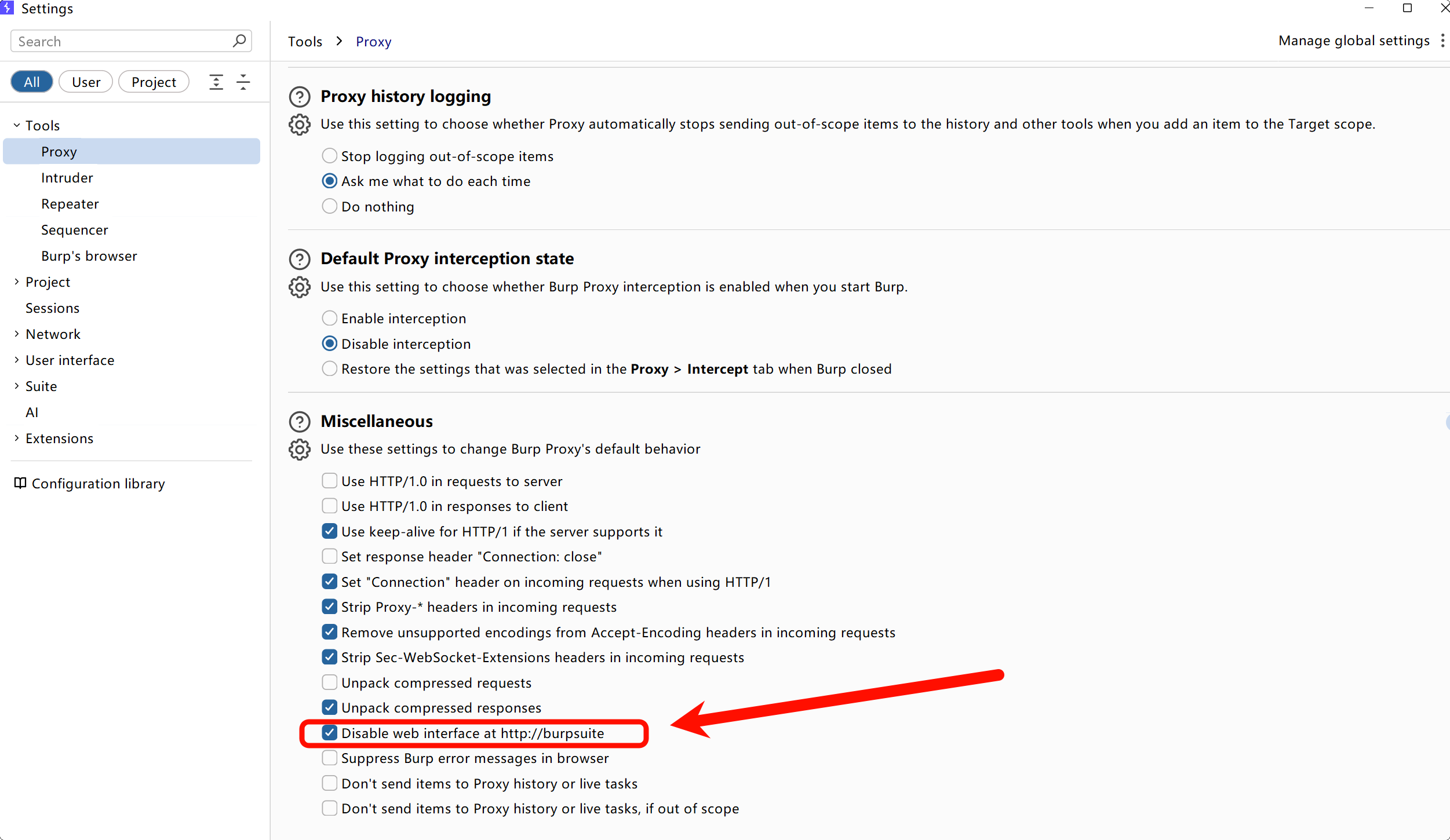Select Enable interception radio button

(329, 318)
